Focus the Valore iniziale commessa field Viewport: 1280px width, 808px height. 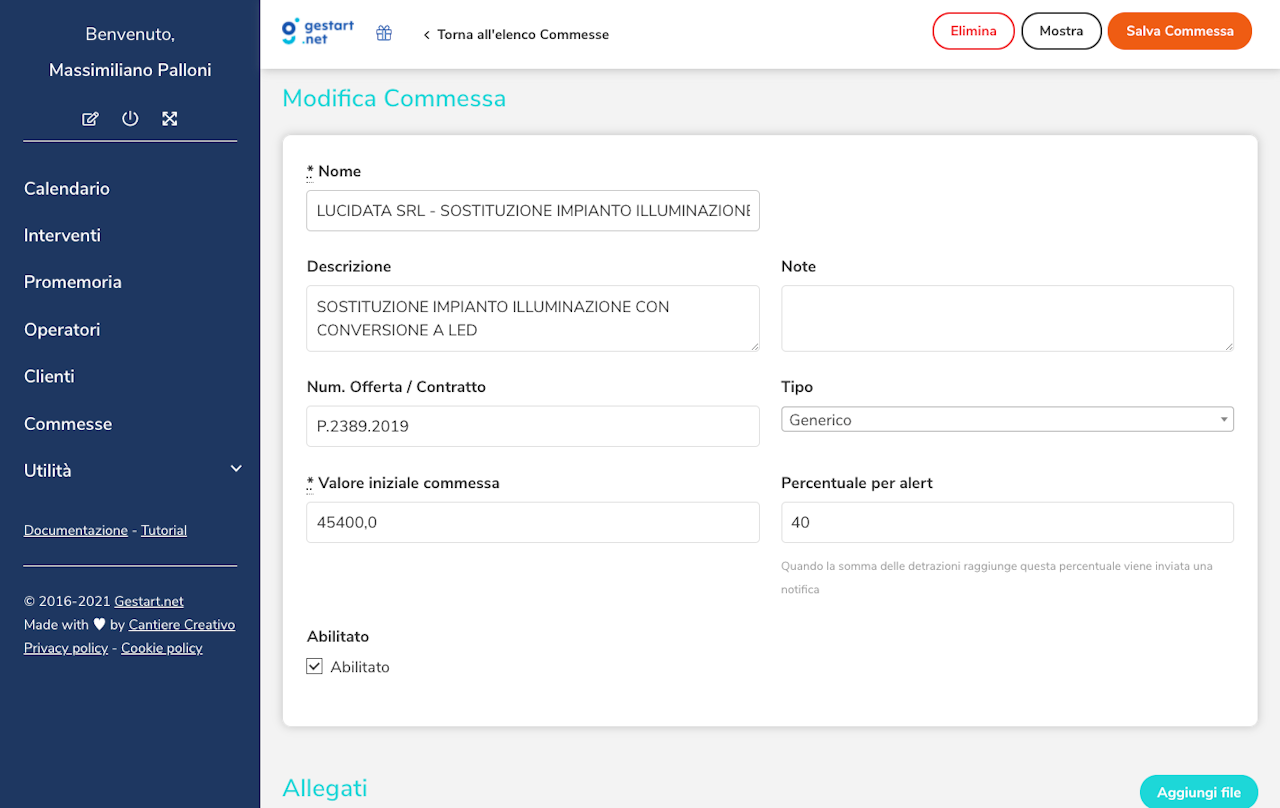coord(532,522)
